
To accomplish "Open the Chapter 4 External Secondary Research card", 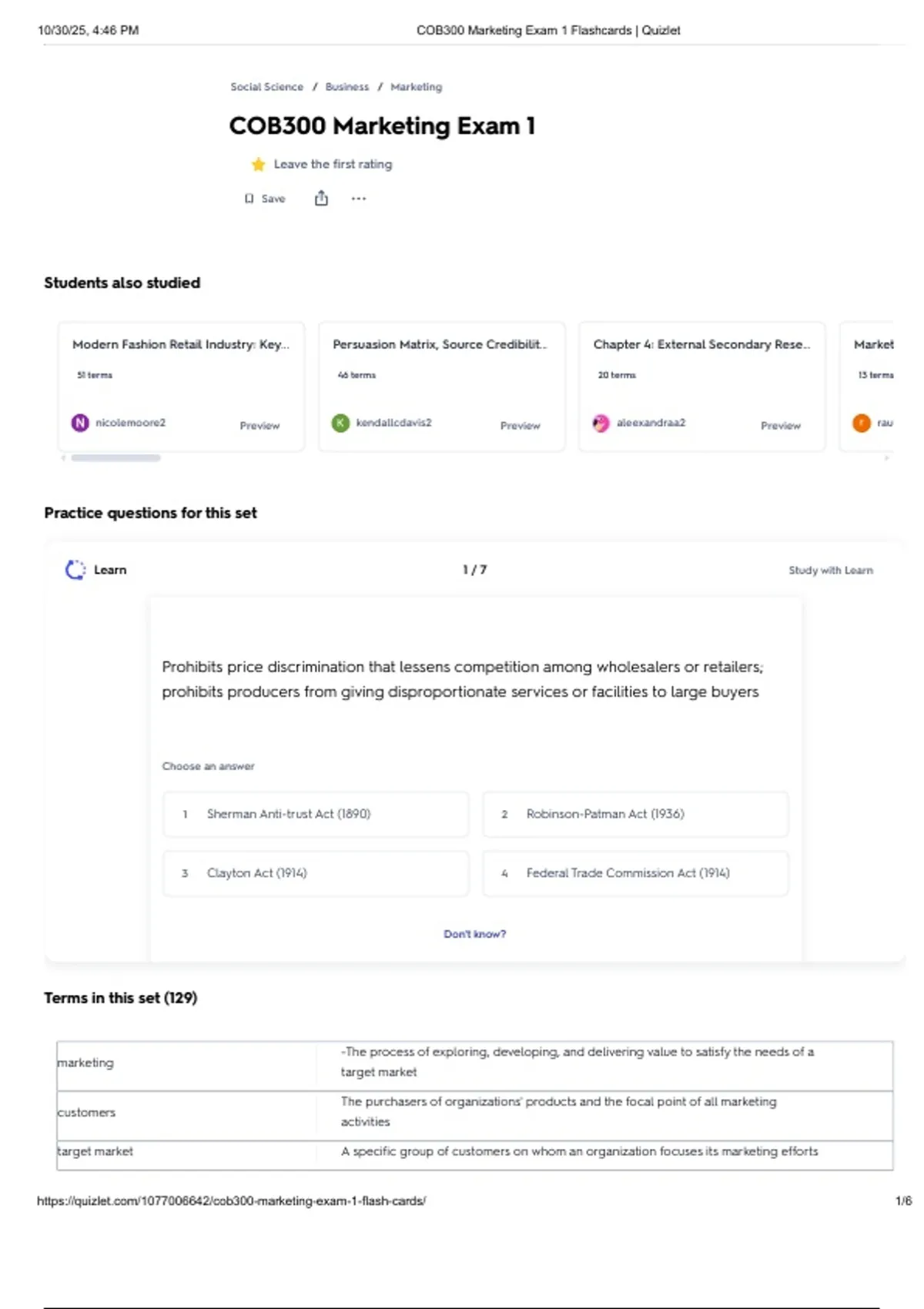I will pyautogui.click(x=702, y=387).
